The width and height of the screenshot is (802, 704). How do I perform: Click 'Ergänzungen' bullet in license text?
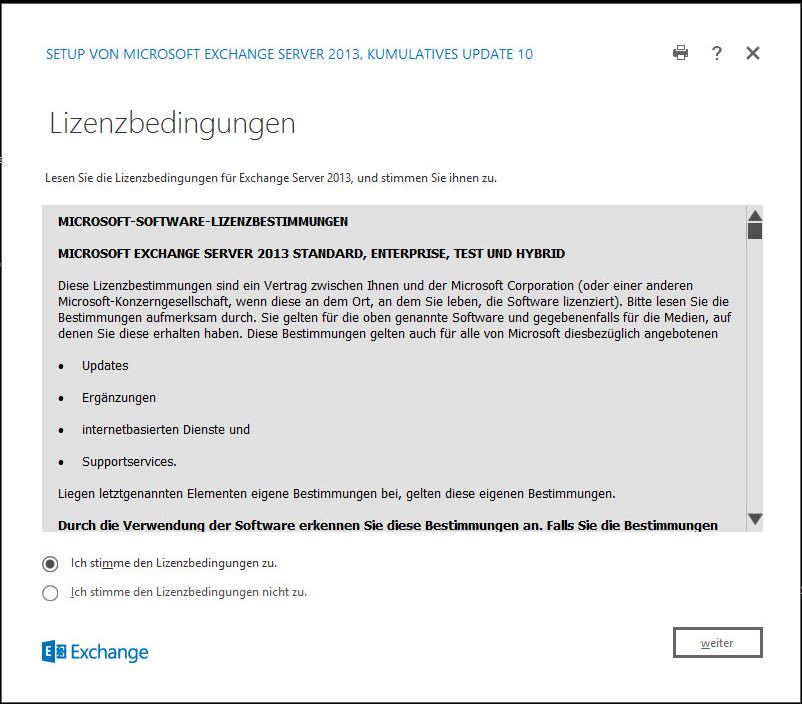tap(119, 398)
